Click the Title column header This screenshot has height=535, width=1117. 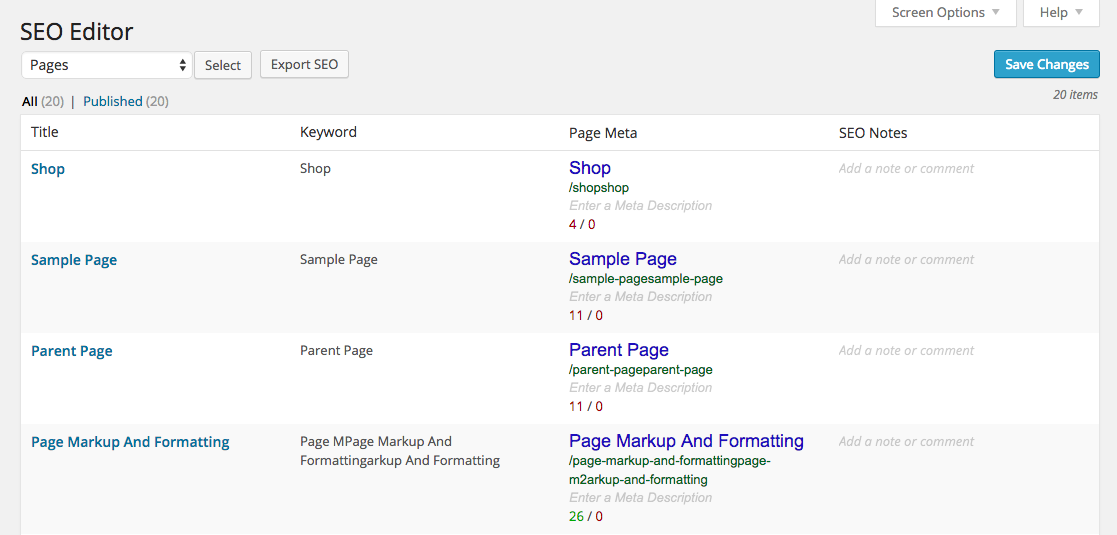45,133
